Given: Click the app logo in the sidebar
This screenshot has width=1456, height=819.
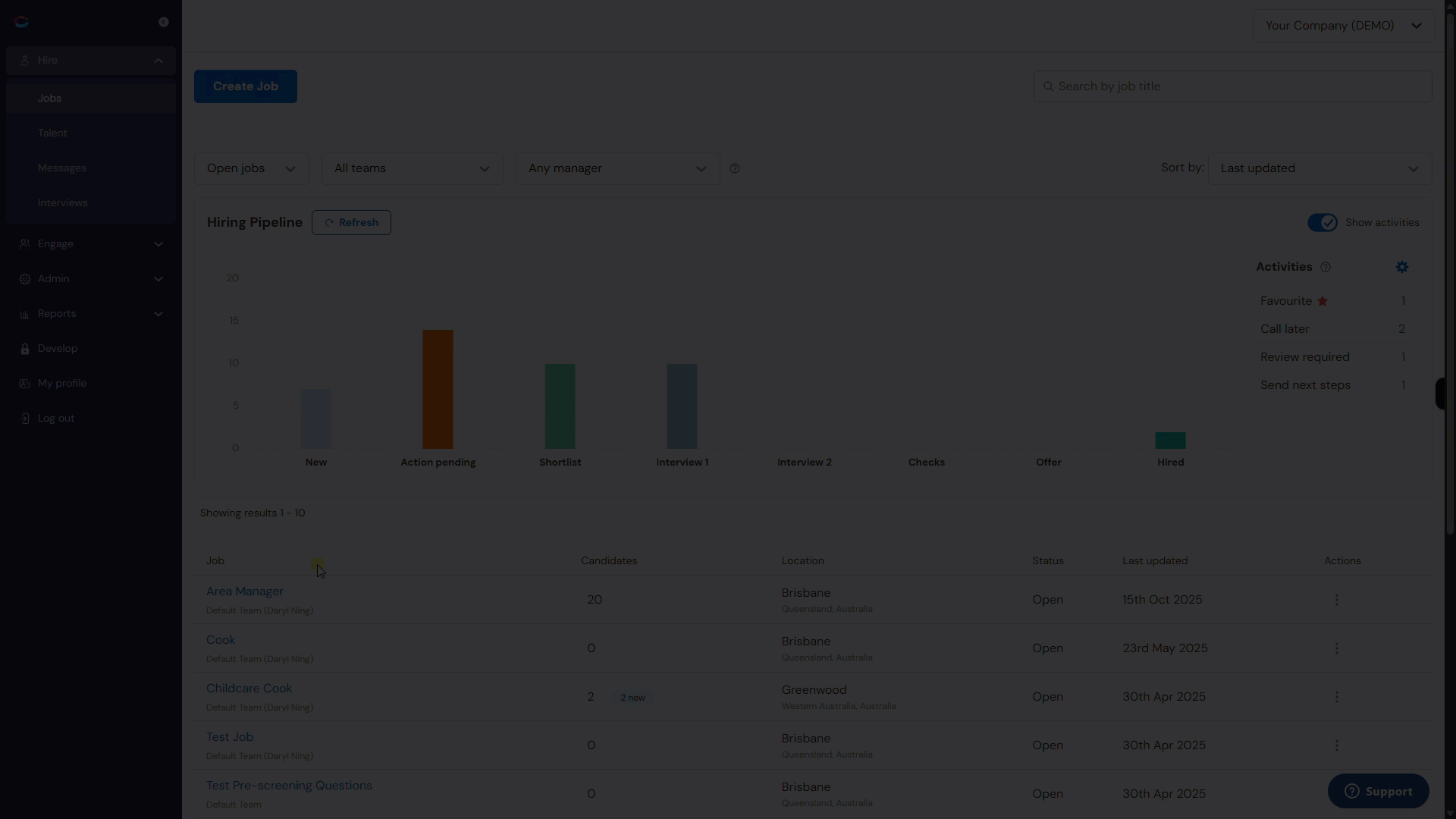Looking at the screenshot, I should tap(21, 22).
